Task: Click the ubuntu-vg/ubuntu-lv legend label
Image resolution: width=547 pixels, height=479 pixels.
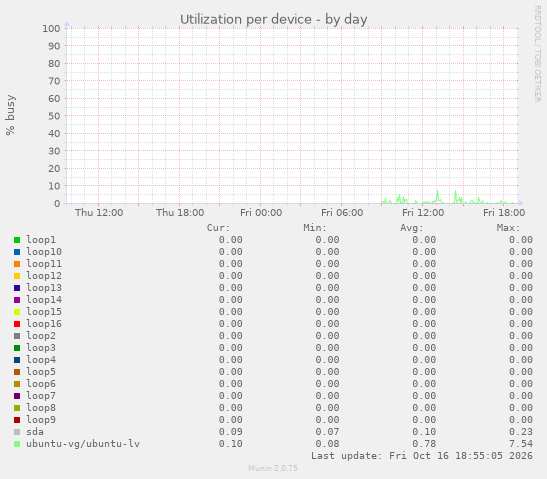Action: coord(83,444)
